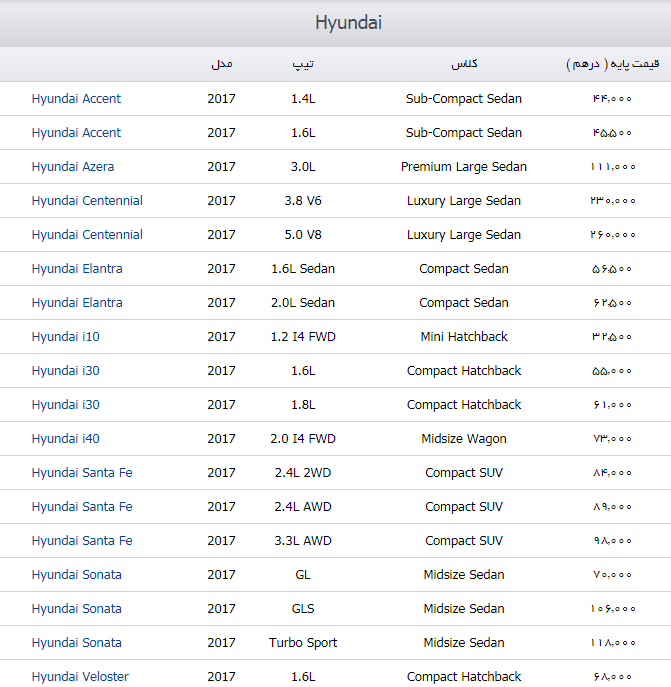Open the Hyundai Accent 1.4L link
The image size is (671, 687).
point(76,99)
